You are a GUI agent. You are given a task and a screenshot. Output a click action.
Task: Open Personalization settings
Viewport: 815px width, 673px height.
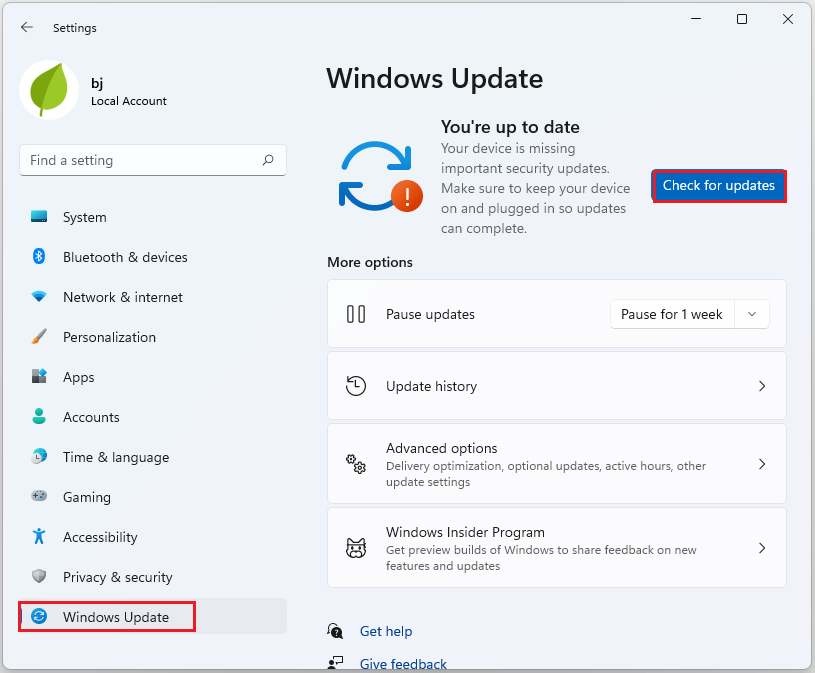pyautogui.click(x=153, y=337)
